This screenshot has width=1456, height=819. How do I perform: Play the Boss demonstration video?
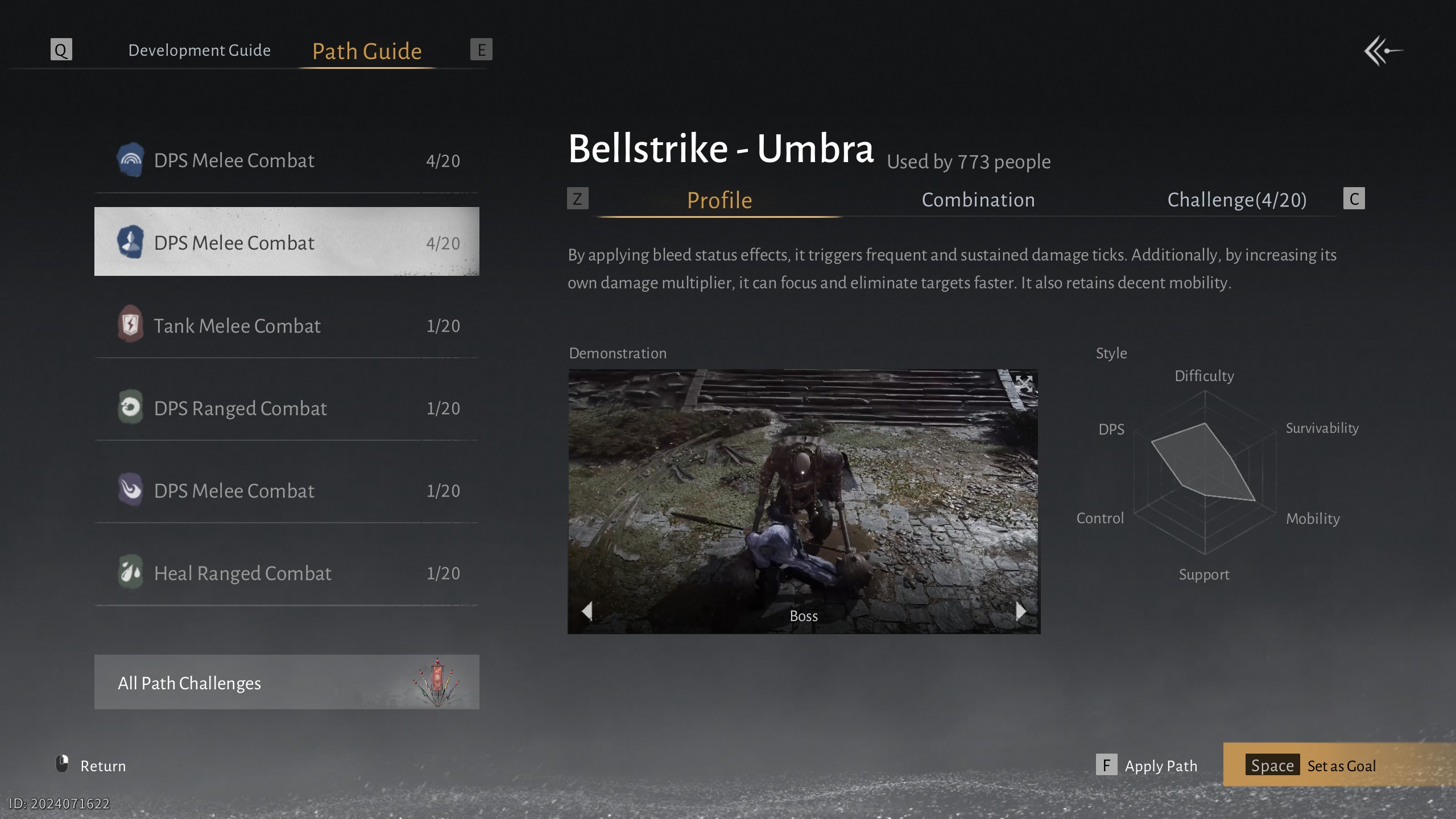pyautogui.click(x=804, y=501)
